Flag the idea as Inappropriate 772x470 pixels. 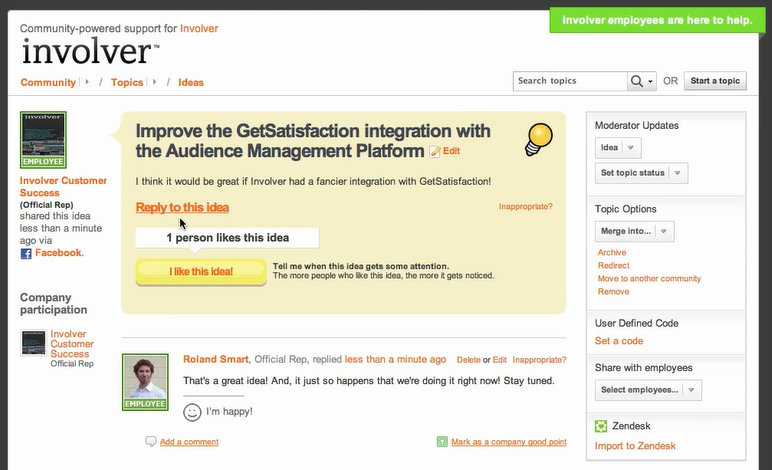point(525,206)
